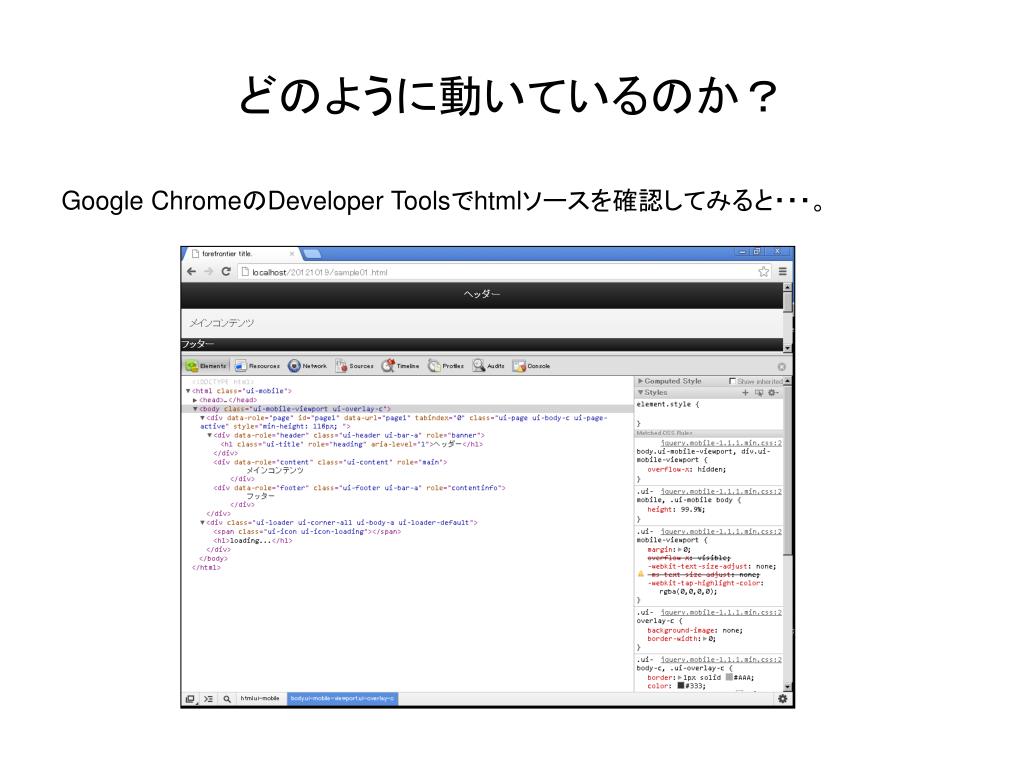Viewport: 1024px width, 768px height.
Task: Click the フッター footer bar on page
Action: coord(482,344)
